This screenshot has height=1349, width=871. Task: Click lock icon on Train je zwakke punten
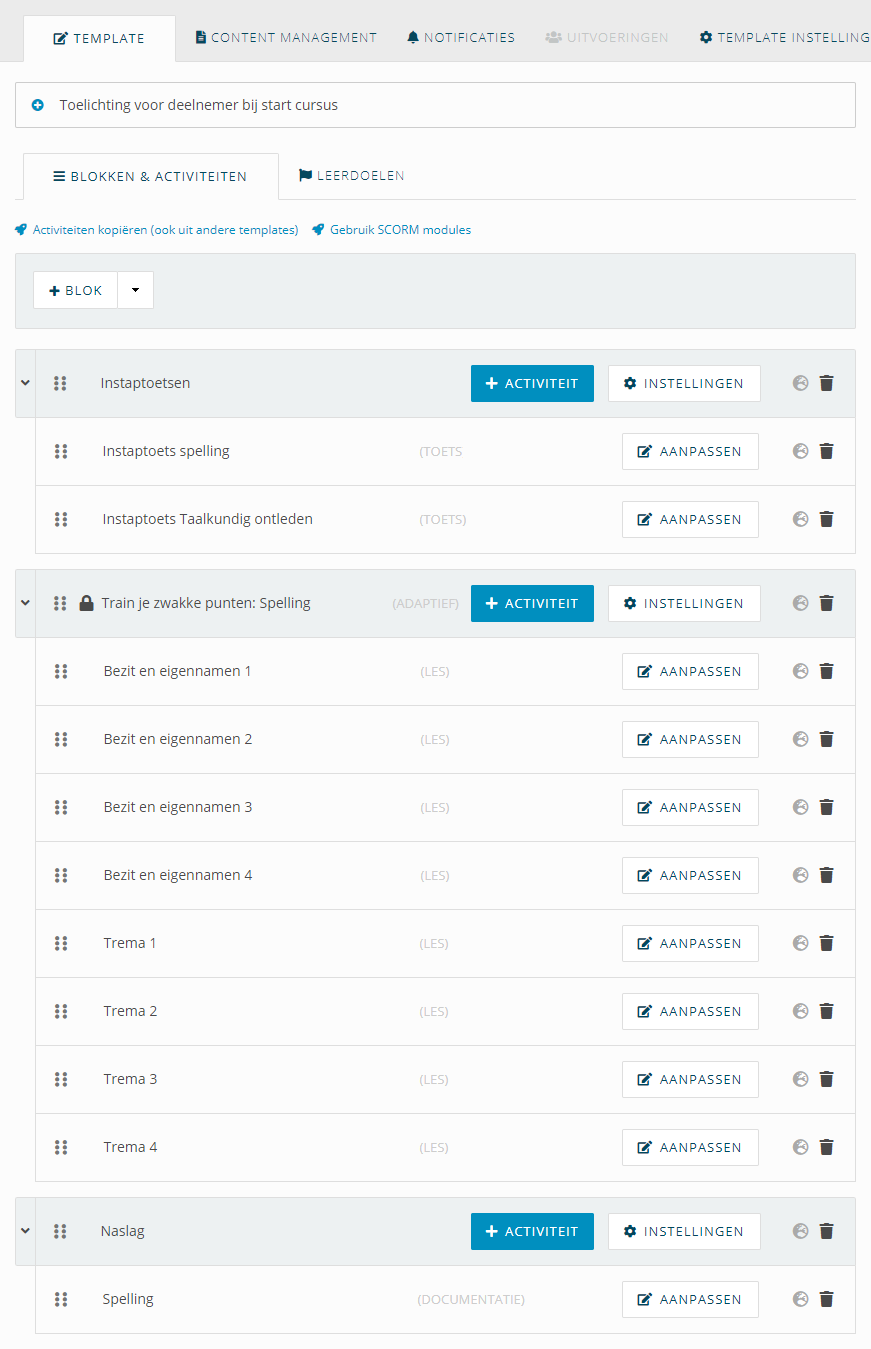(x=87, y=603)
